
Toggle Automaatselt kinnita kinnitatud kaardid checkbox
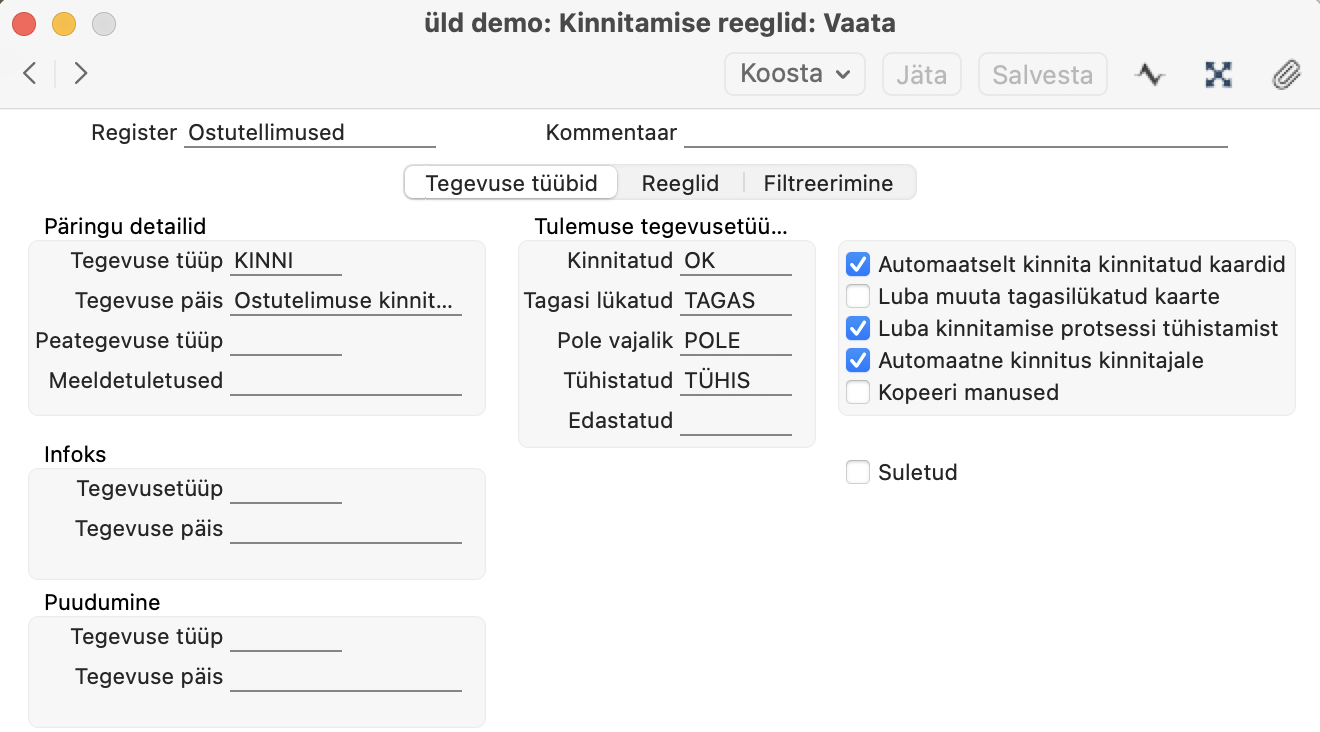coord(858,264)
